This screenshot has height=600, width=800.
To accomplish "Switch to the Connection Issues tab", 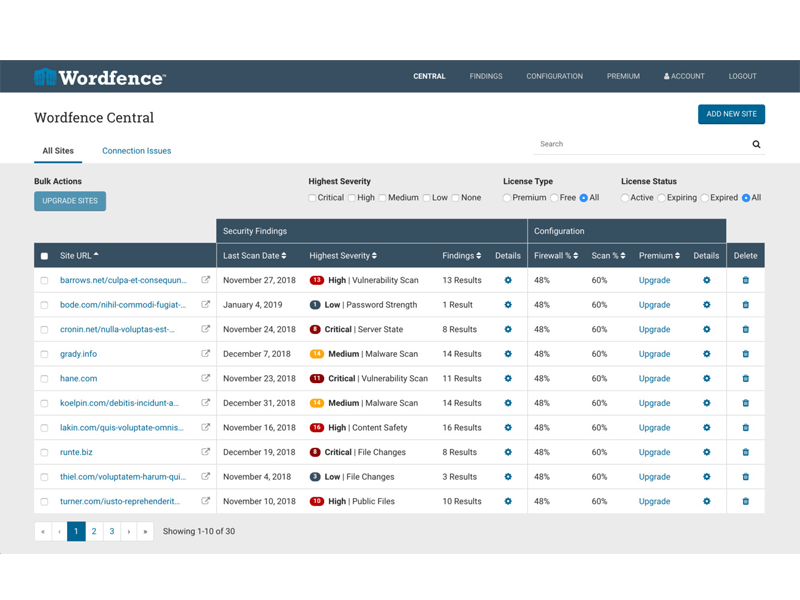I will click(x=137, y=151).
